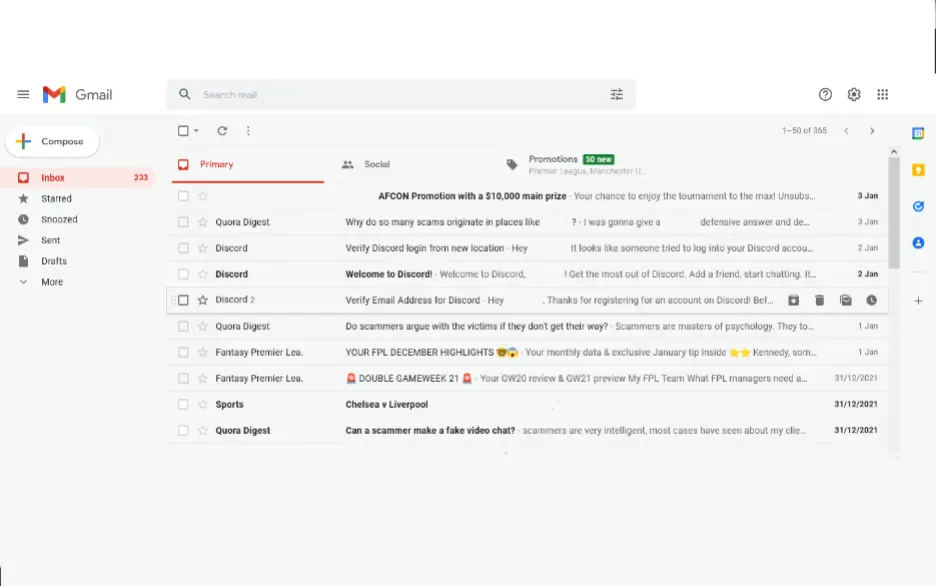
Task: Star the DOUBLE GAMEWEEK 21 email
Action: tap(203, 378)
